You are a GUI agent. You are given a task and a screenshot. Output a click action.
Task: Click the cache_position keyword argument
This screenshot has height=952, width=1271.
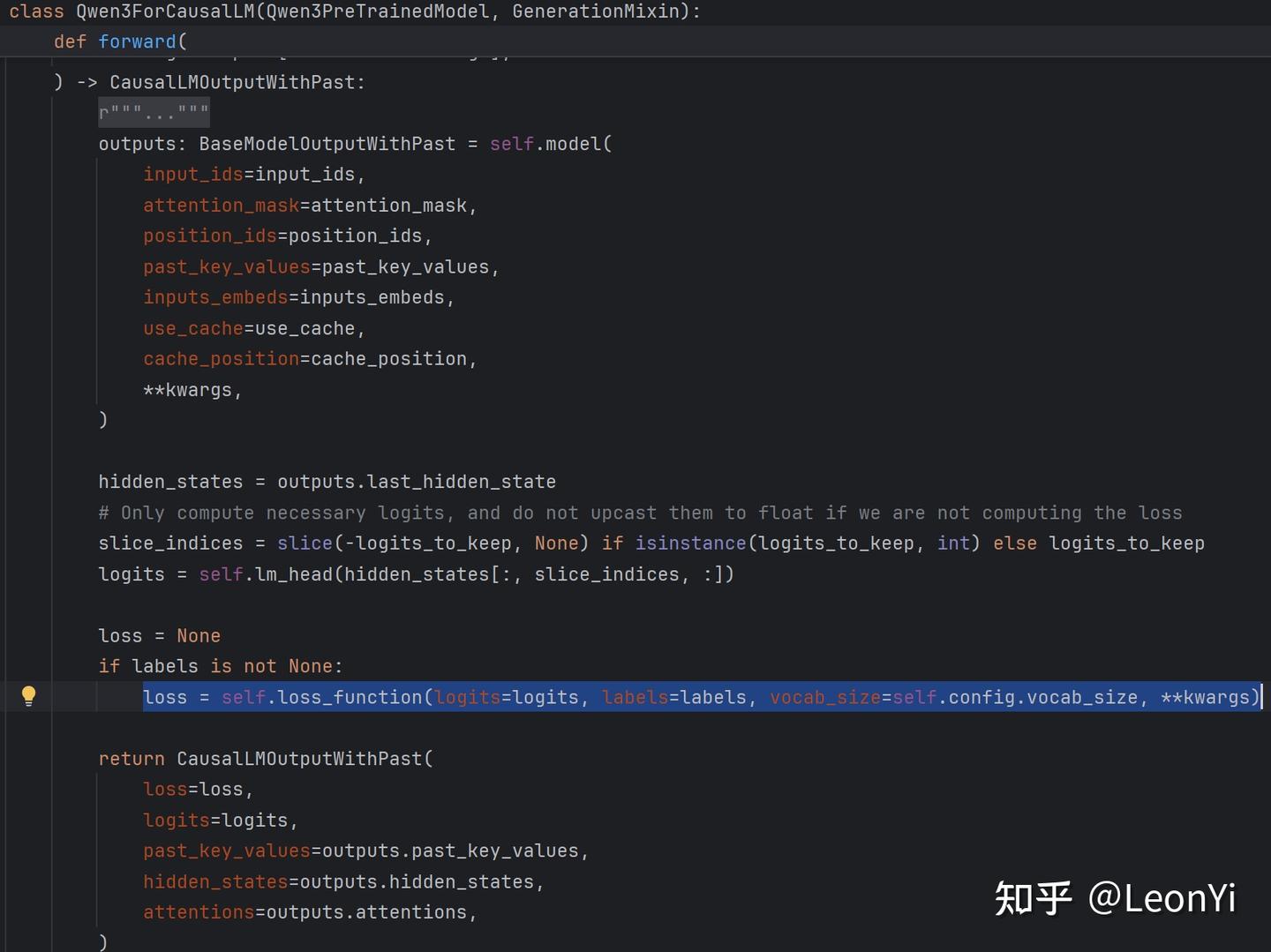point(222,359)
